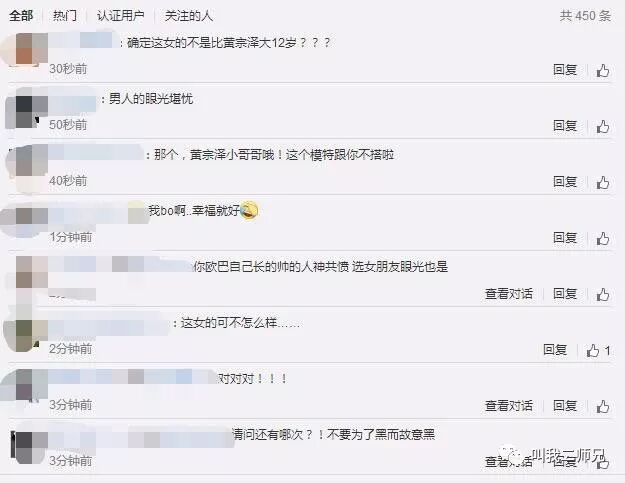
Task: Select the 全部 comments tab
Action: (x=21, y=16)
